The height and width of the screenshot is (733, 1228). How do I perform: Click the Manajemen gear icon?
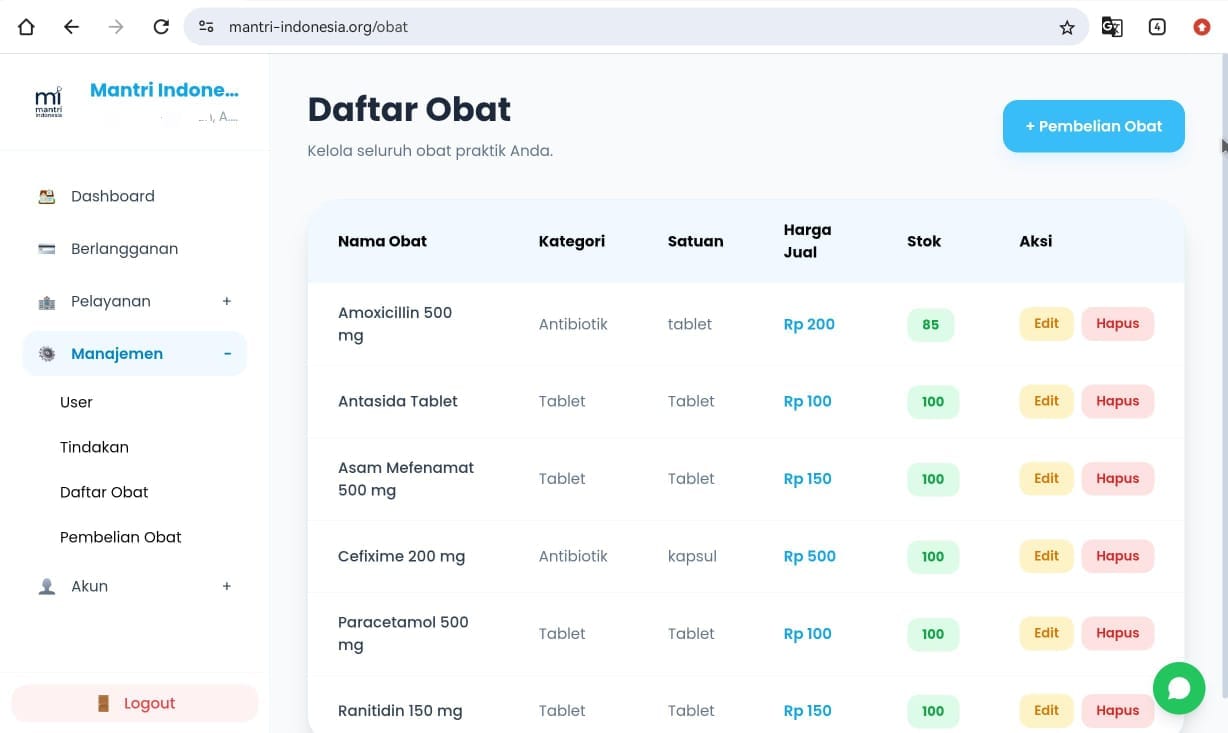pyautogui.click(x=47, y=354)
